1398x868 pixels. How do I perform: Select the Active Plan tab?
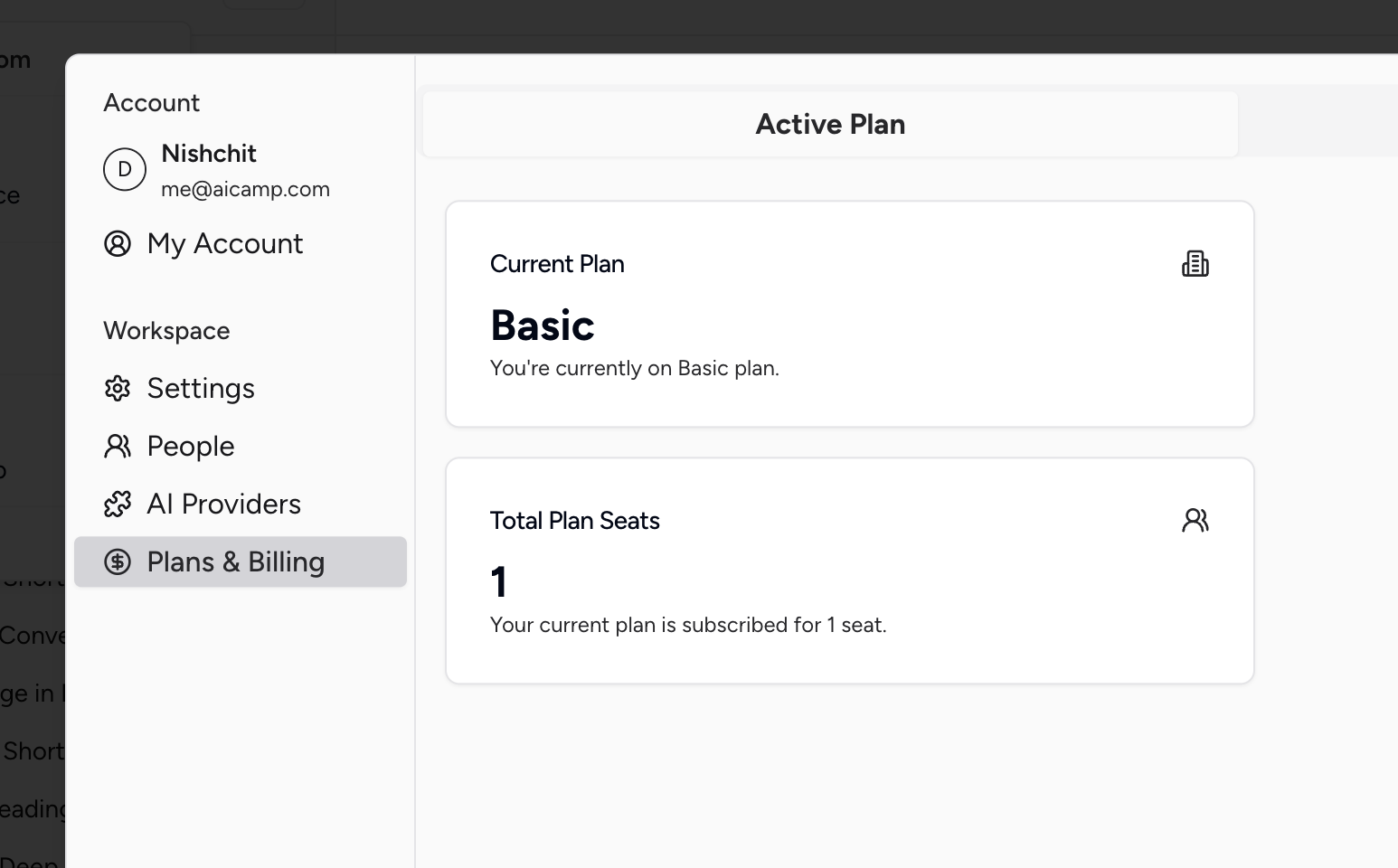(830, 124)
